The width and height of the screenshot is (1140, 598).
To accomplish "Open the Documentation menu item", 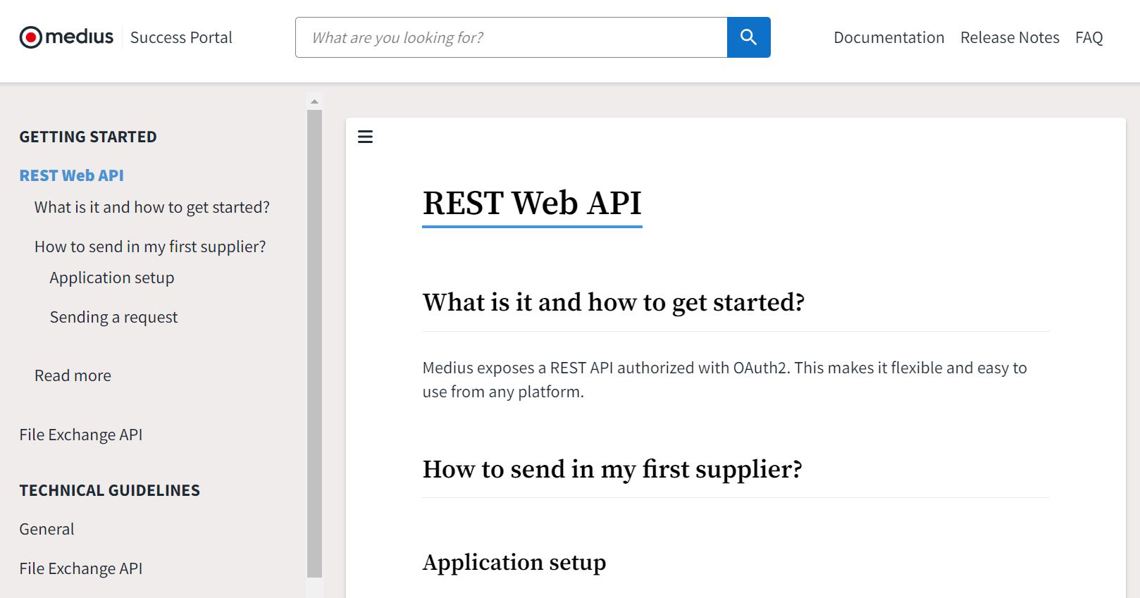I will click(888, 38).
